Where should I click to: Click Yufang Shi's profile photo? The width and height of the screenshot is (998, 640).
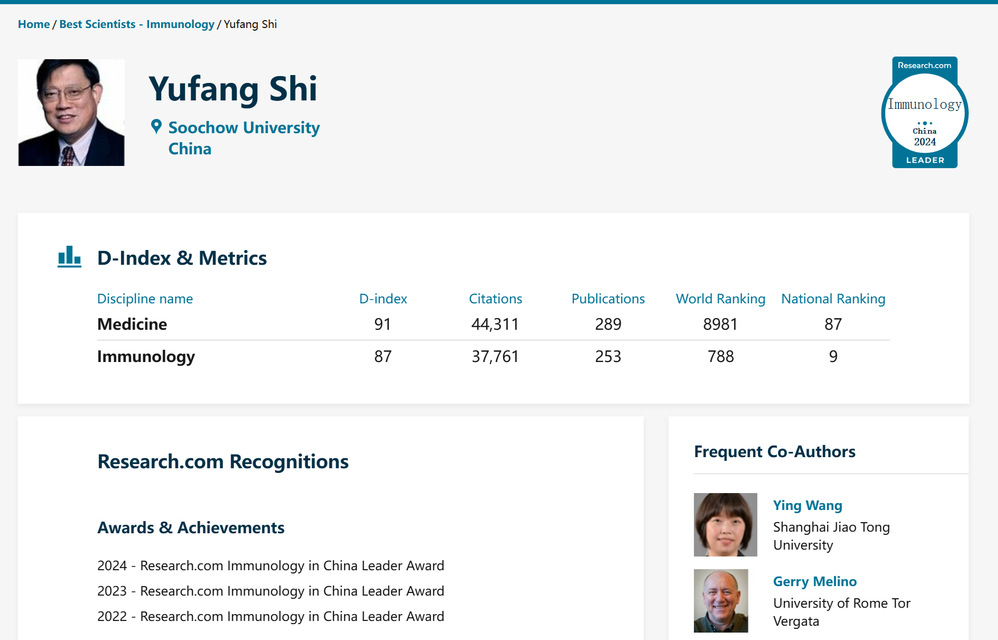click(71, 112)
